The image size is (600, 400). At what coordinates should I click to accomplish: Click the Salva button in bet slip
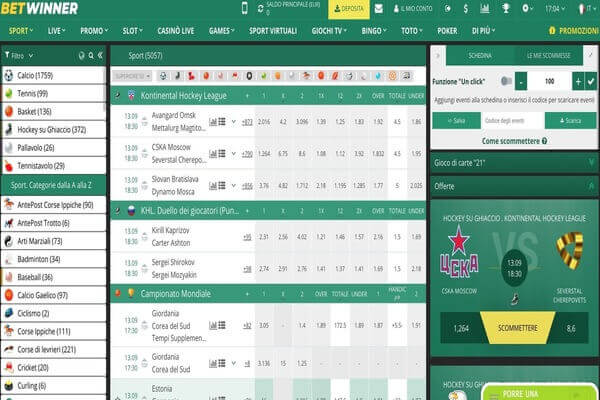[457, 121]
